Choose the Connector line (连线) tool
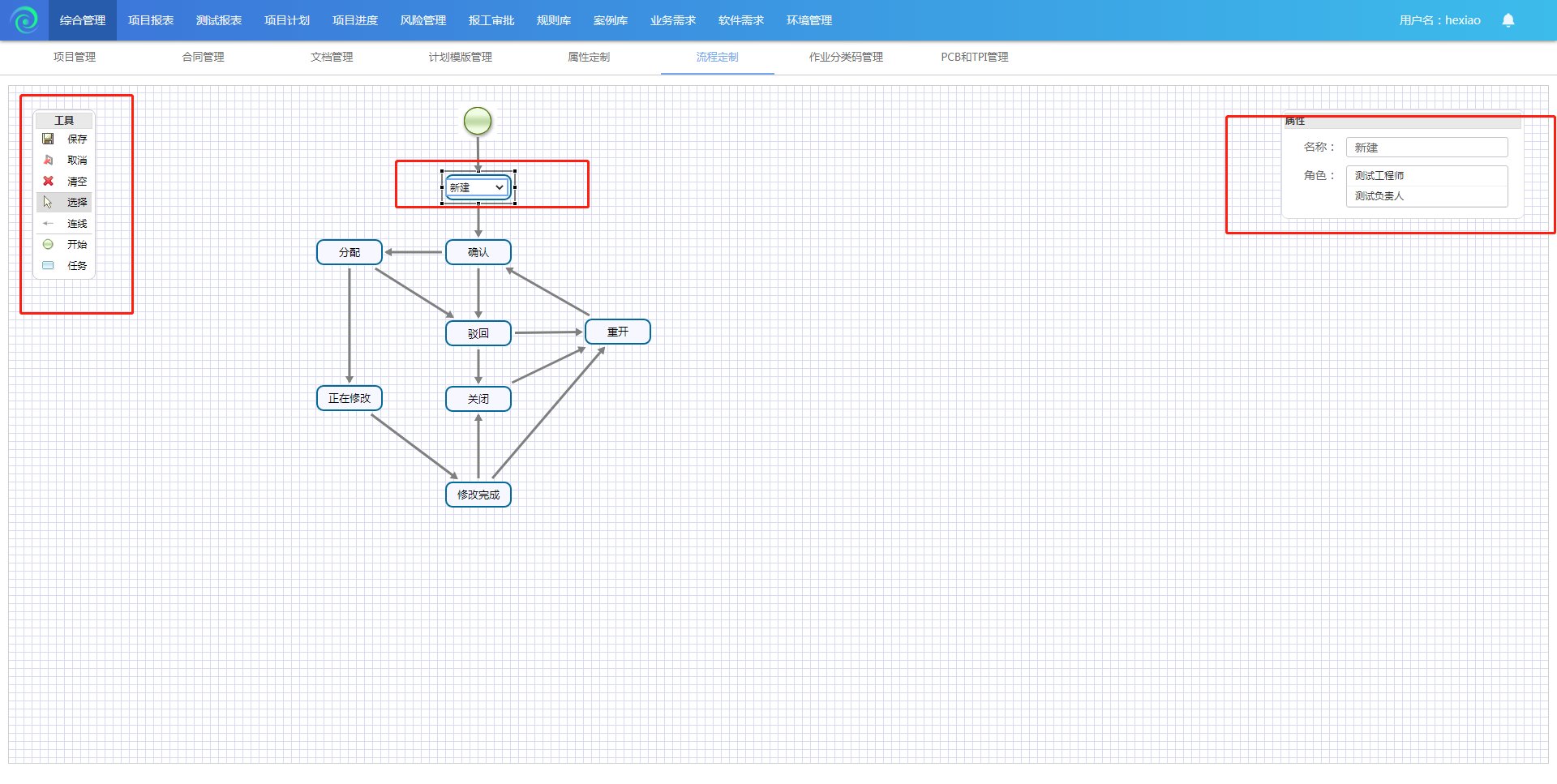Screen dimensions: 1557x784 48,224
